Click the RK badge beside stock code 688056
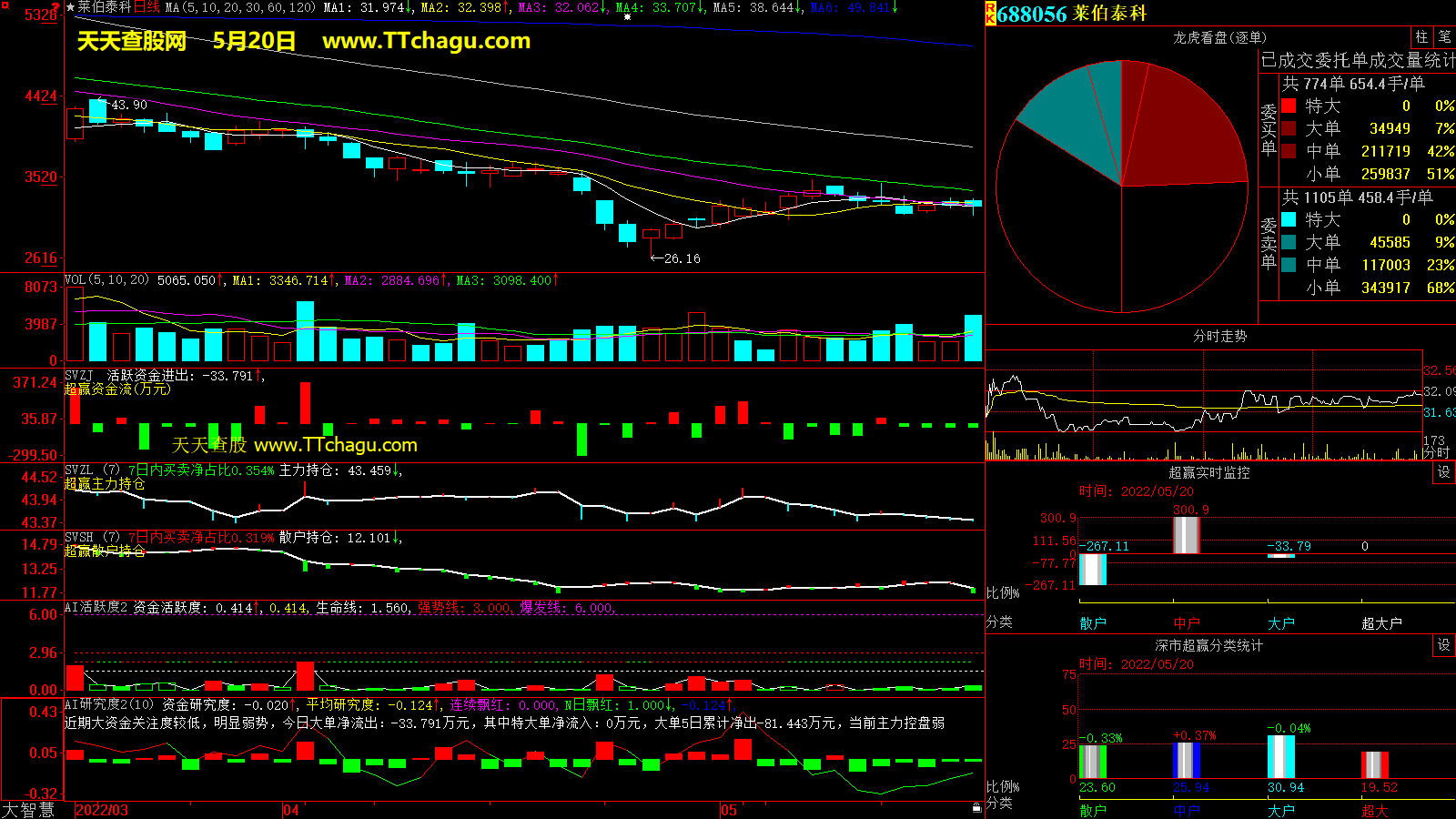Image resolution: width=1456 pixels, height=819 pixels. pos(990,13)
